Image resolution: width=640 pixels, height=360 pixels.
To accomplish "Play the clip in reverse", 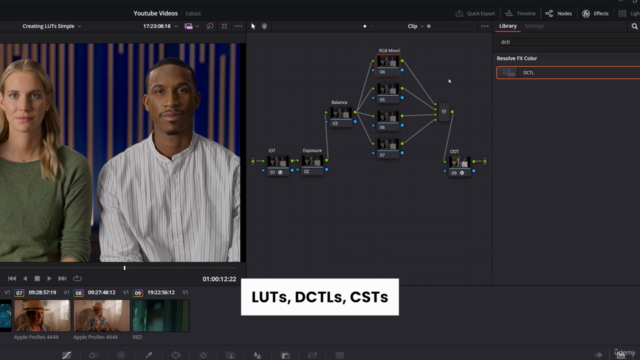I will pos(25,278).
